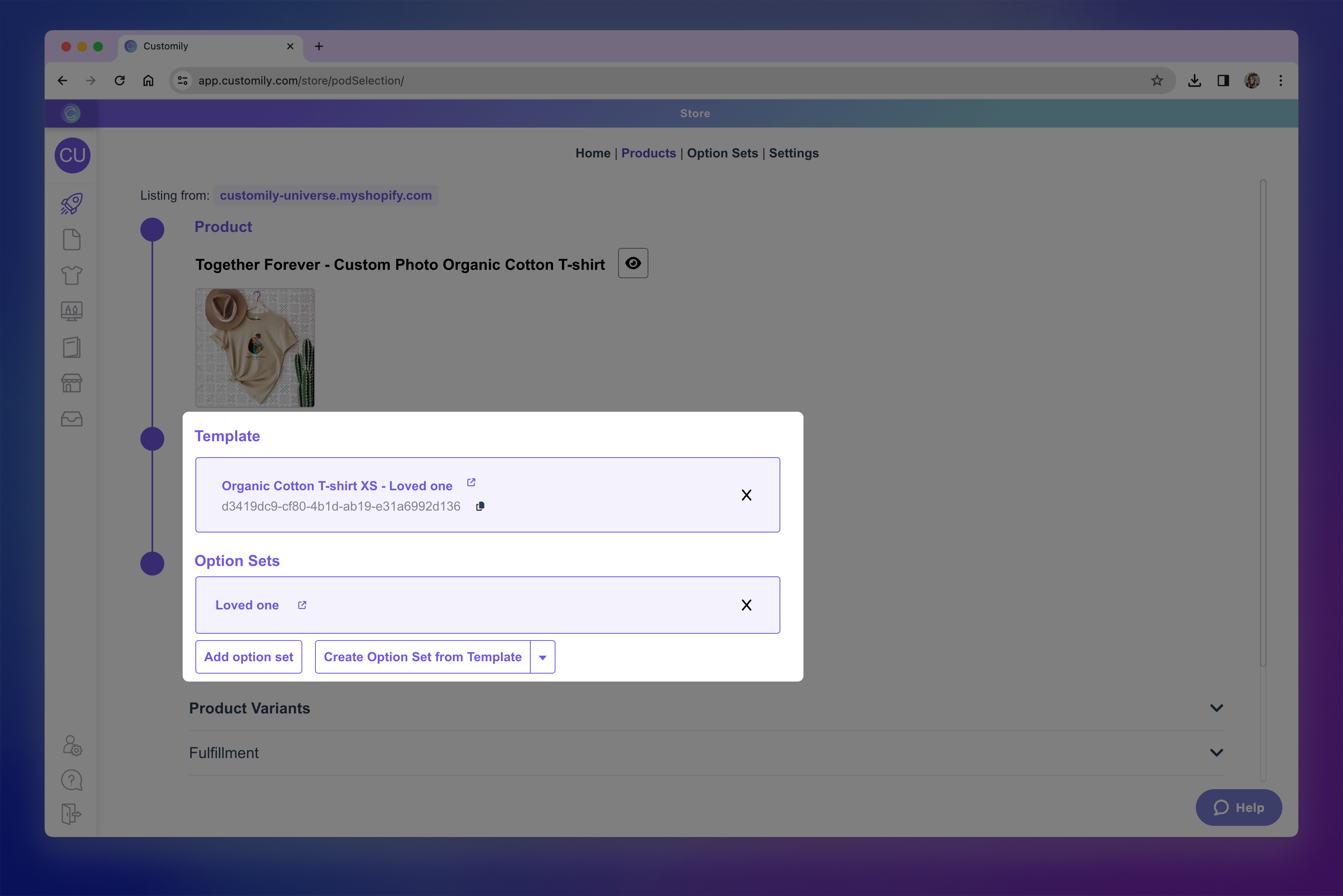Copy the template ID using the copy icon
This screenshot has width=1343, height=896.
[x=480, y=506]
